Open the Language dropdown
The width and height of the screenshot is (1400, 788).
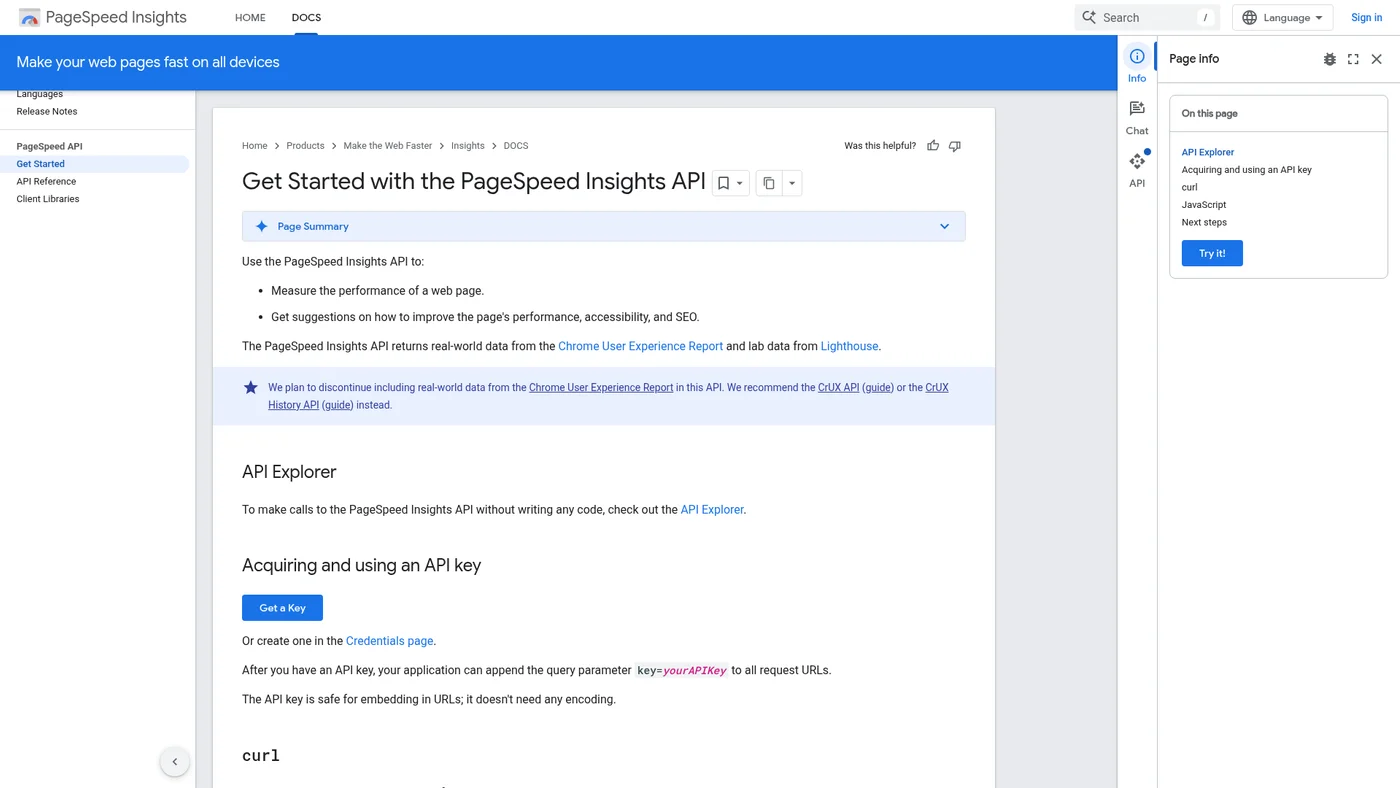point(1283,17)
